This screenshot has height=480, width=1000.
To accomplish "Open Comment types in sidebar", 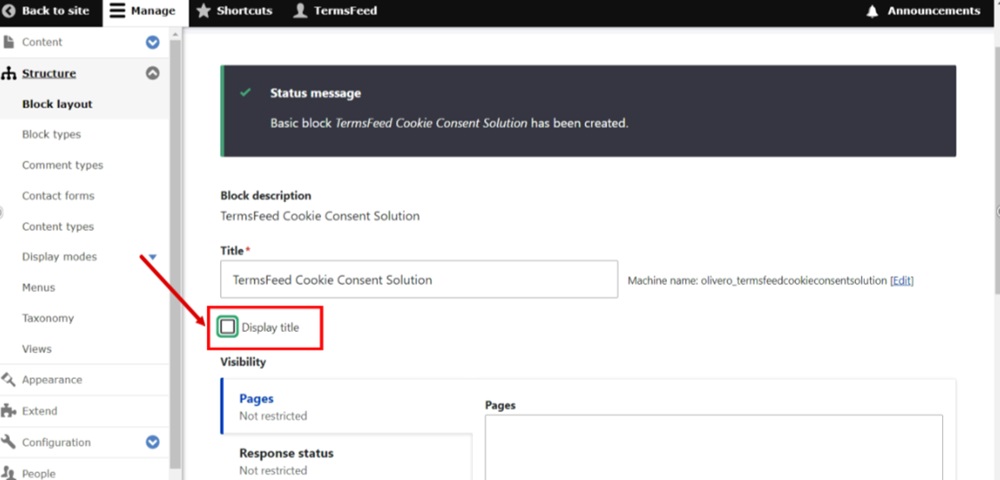I will tap(62, 165).
